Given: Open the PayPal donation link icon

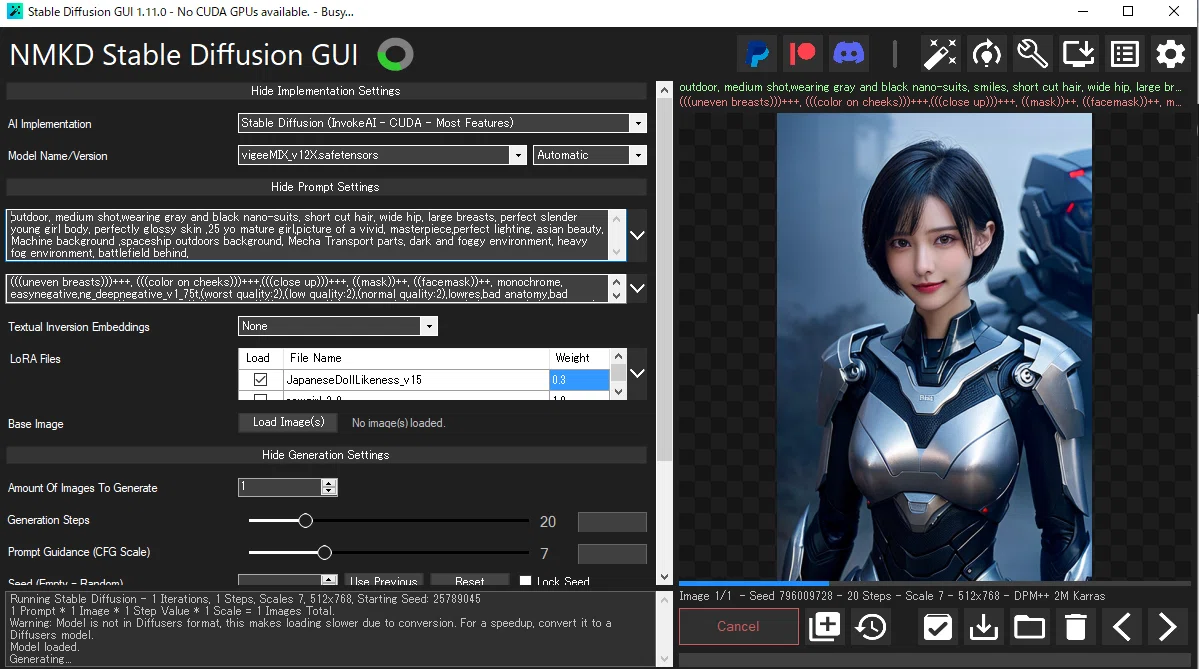Looking at the screenshot, I should 757,54.
